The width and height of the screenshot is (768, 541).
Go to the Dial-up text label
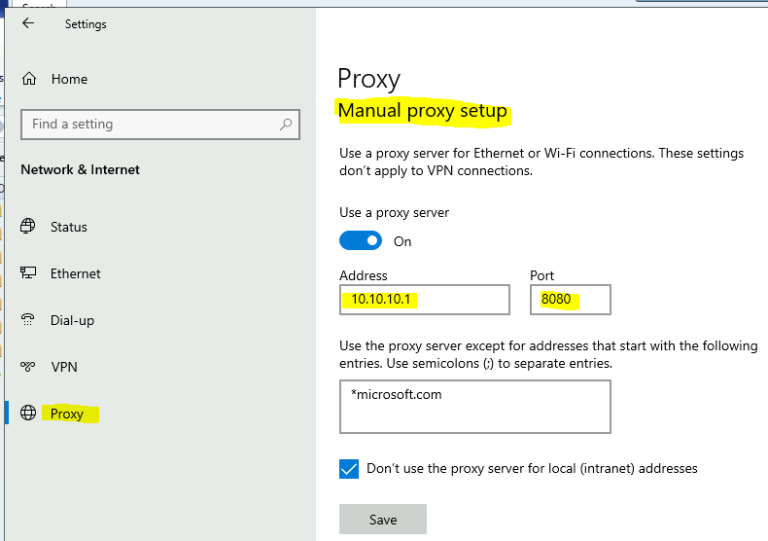[72, 320]
